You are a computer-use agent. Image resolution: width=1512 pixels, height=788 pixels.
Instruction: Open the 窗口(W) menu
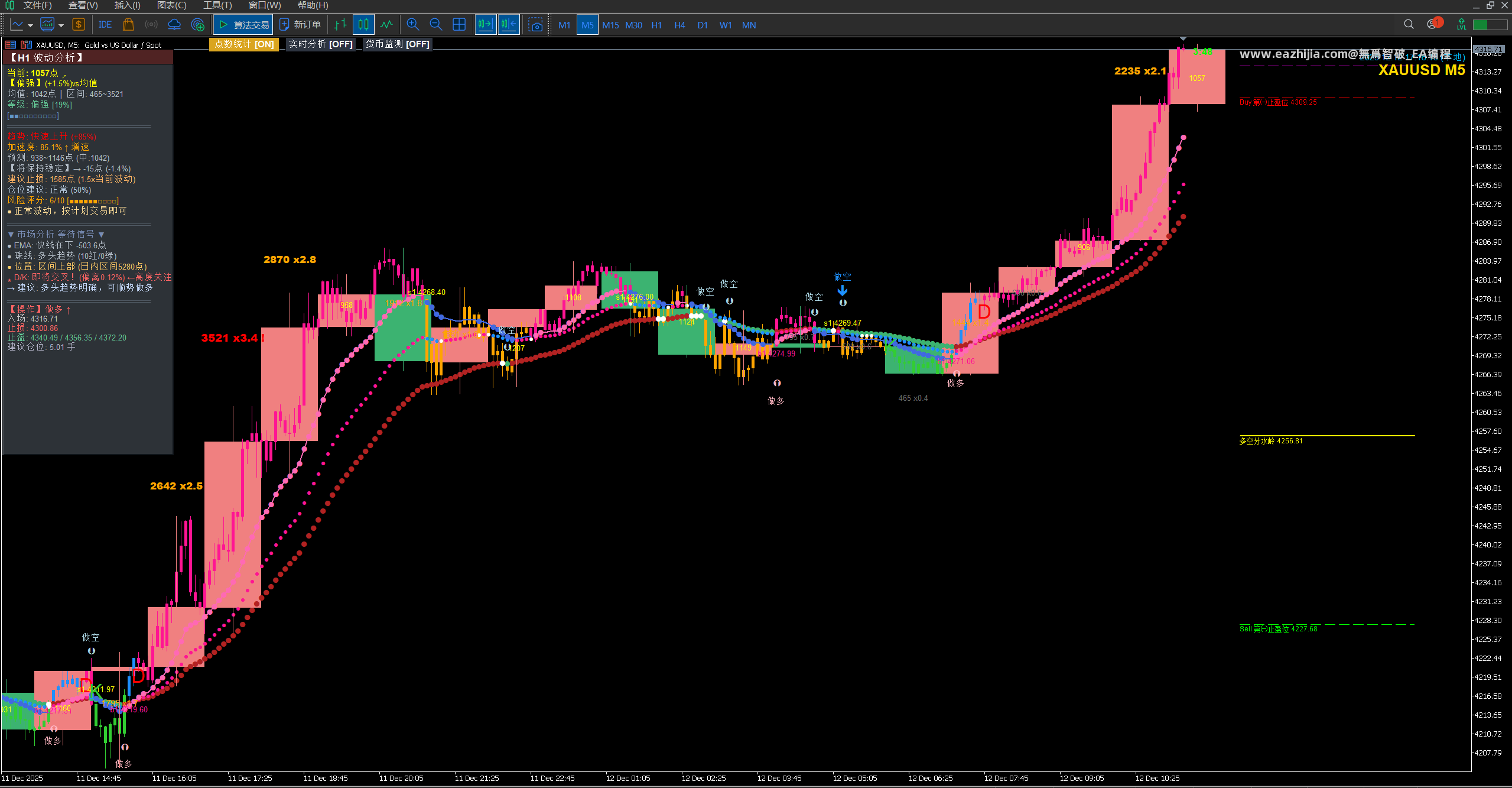[x=265, y=5]
